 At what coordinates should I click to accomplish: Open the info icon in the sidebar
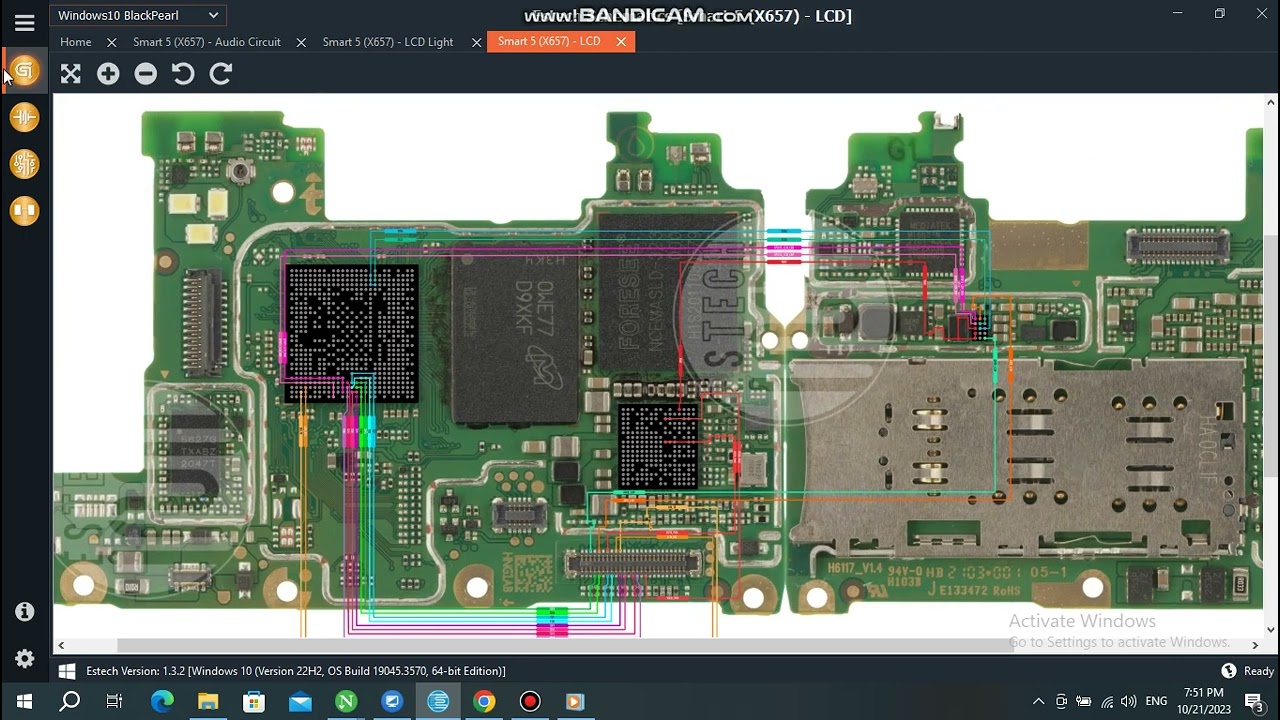[x=24, y=611]
